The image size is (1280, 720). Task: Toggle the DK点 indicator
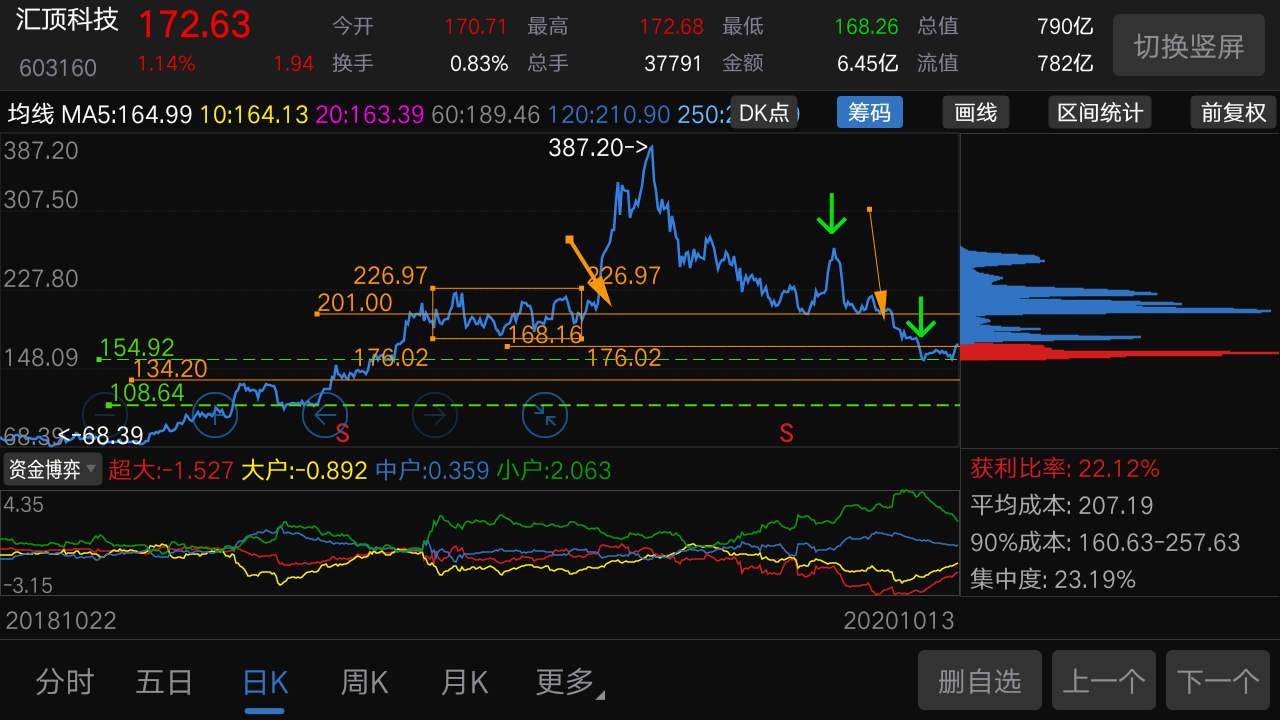pos(765,112)
